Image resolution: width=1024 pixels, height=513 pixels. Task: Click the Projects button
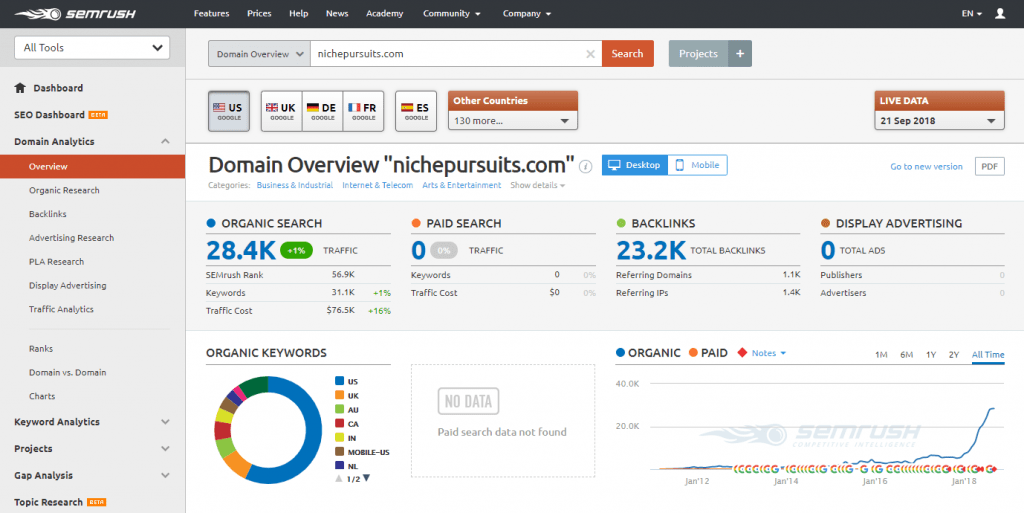698,54
